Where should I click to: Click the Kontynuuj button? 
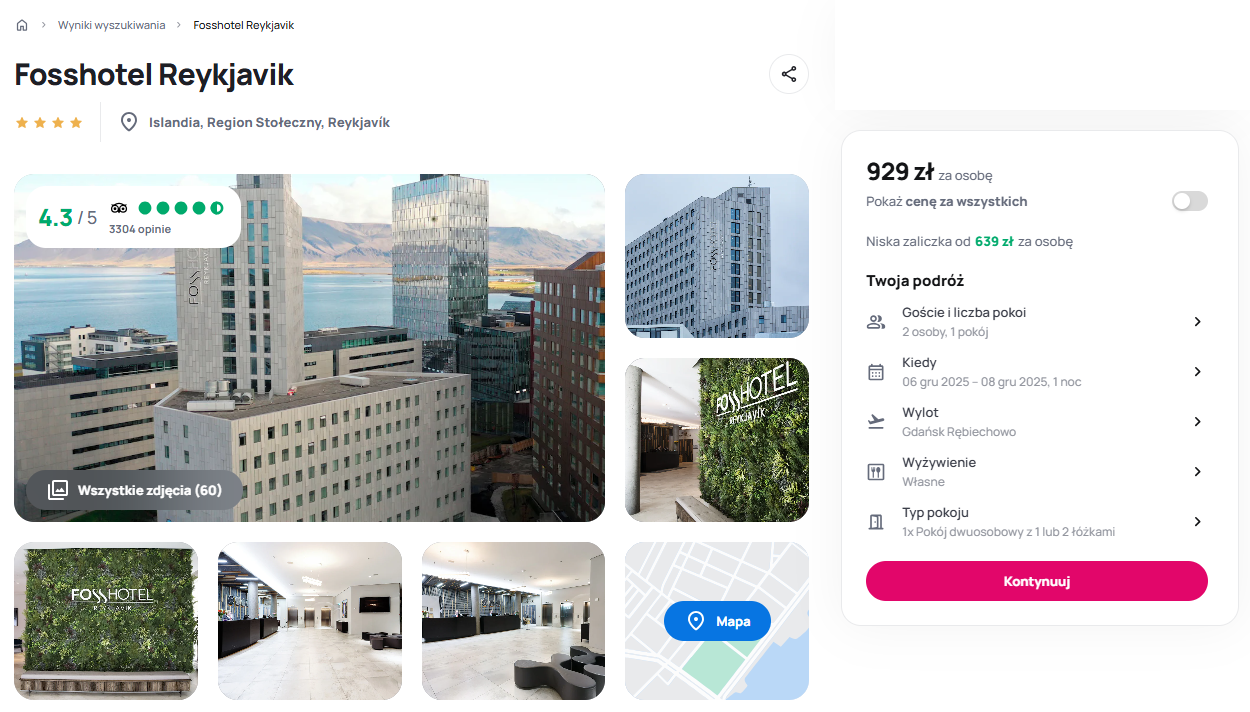coord(1037,581)
